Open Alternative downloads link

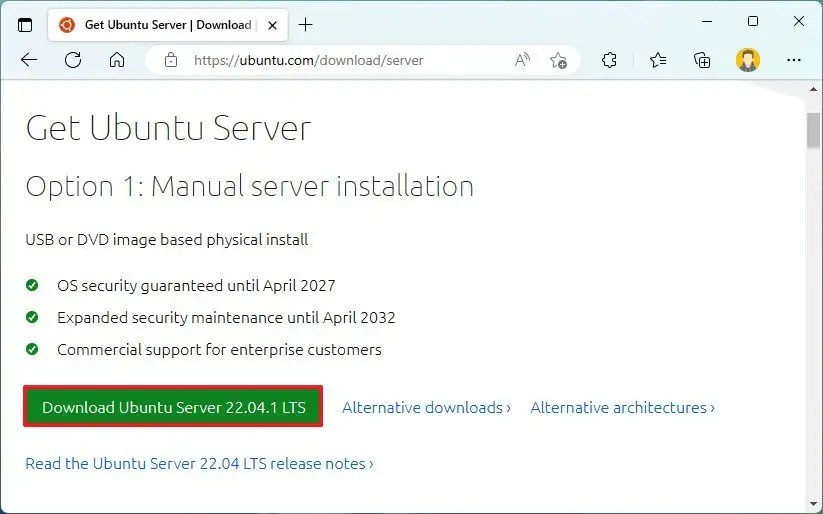(426, 407)
